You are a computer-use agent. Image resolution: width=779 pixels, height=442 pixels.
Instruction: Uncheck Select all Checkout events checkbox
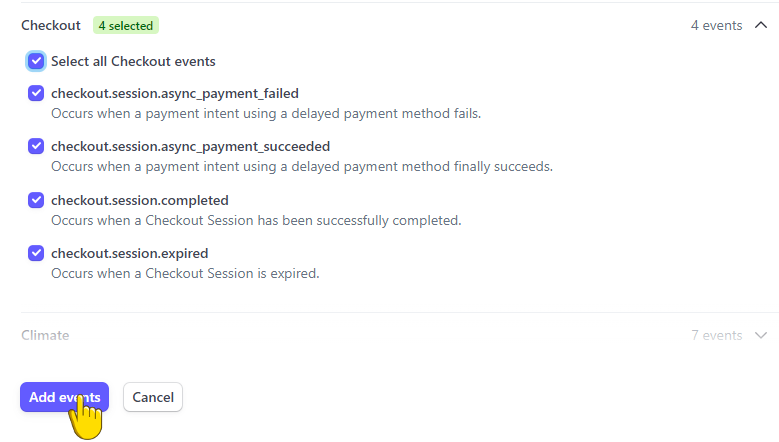tap(36, 61)
